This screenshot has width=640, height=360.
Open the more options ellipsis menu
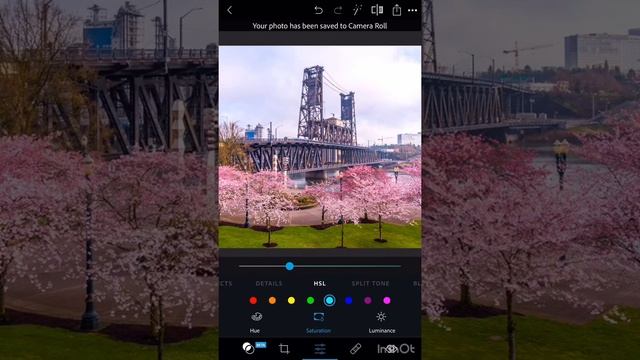pyautogui.click(x=413, y=11)
